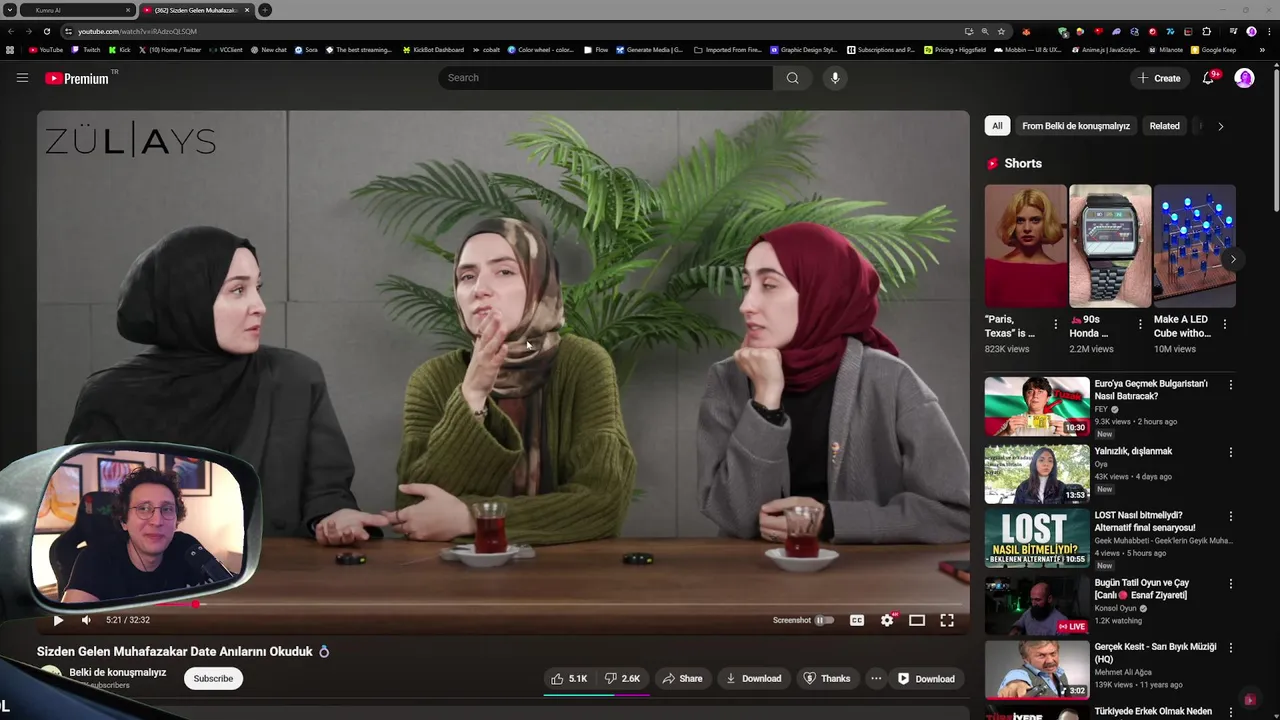Open options for Yalnızlık, dışlanmak video
The width and height of the screenshot is (1280, 720).
click(1231, 452)
